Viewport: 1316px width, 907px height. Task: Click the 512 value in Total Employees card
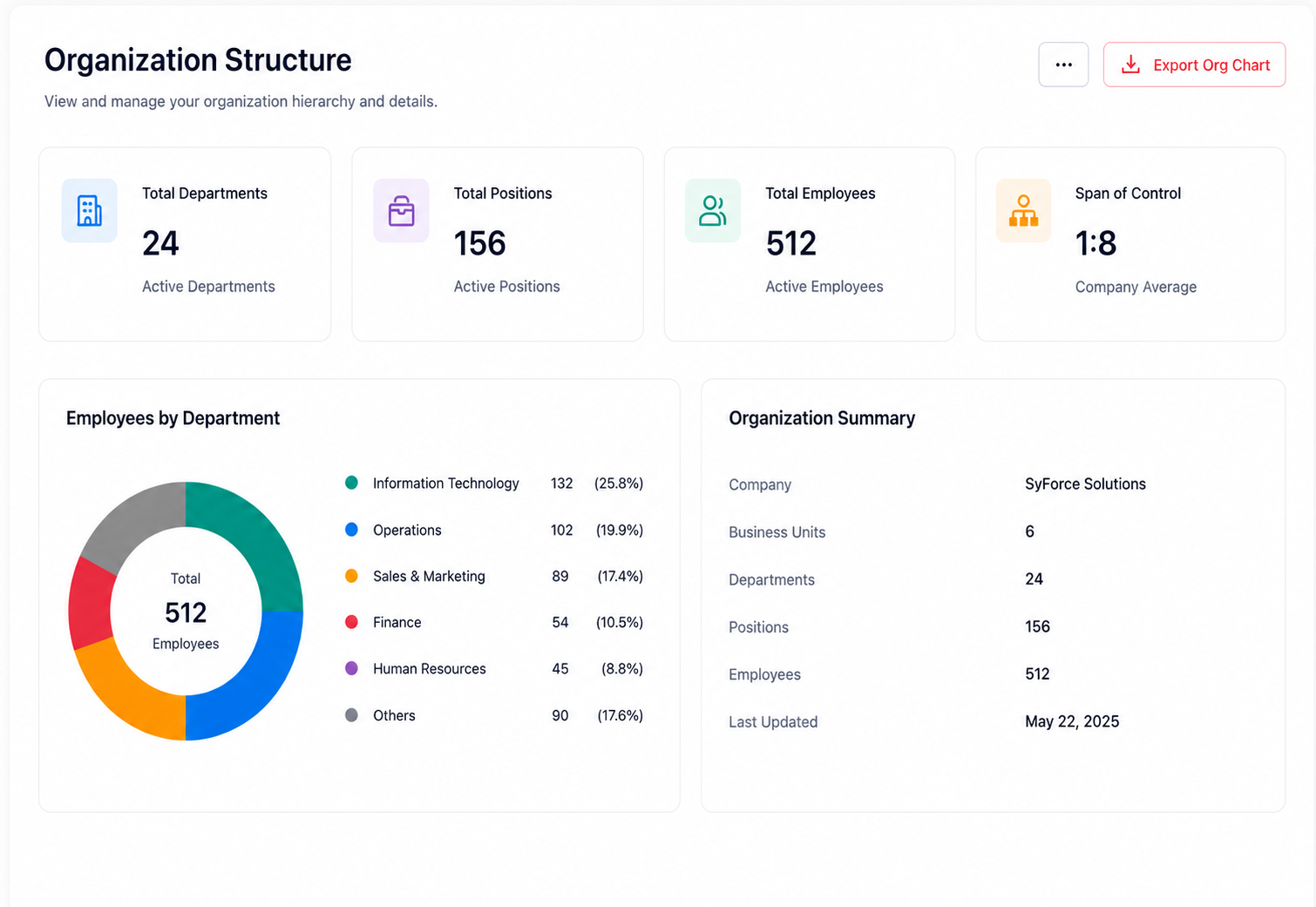(791, 243)
